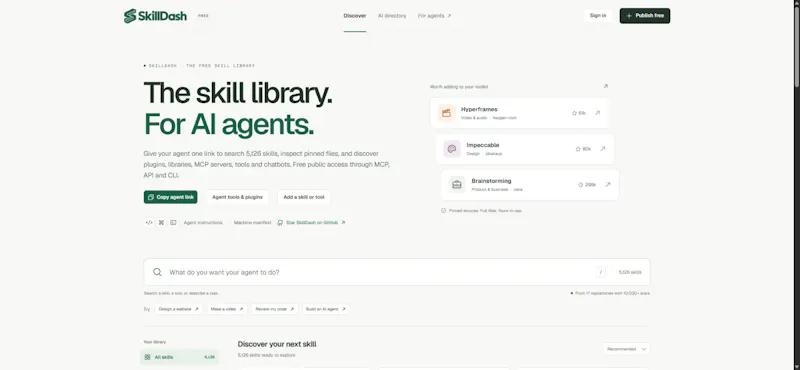Click the GitHub star icon before Star SkillDash
The image size is (800, 370).
point(280,223)
